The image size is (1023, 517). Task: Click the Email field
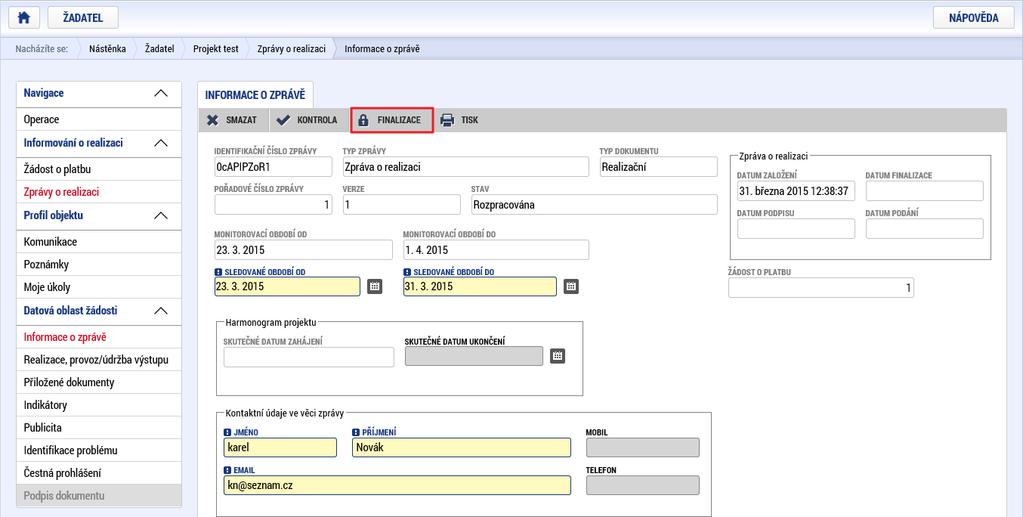click(397, 485)
